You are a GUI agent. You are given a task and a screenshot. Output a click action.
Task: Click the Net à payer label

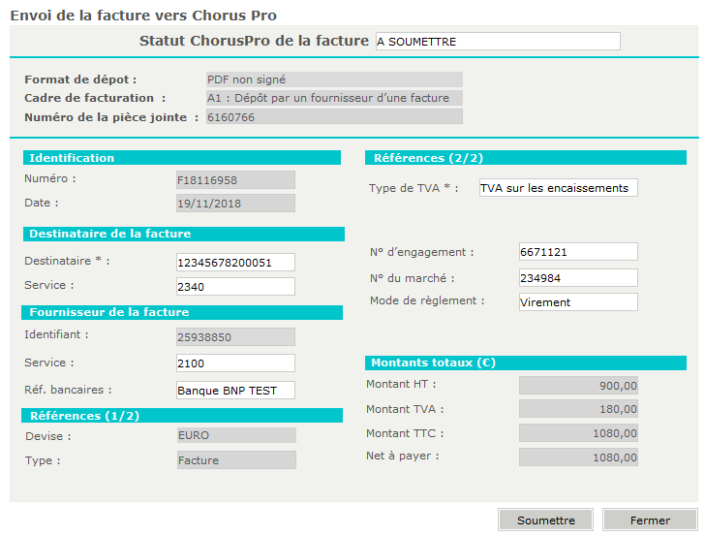402,456
